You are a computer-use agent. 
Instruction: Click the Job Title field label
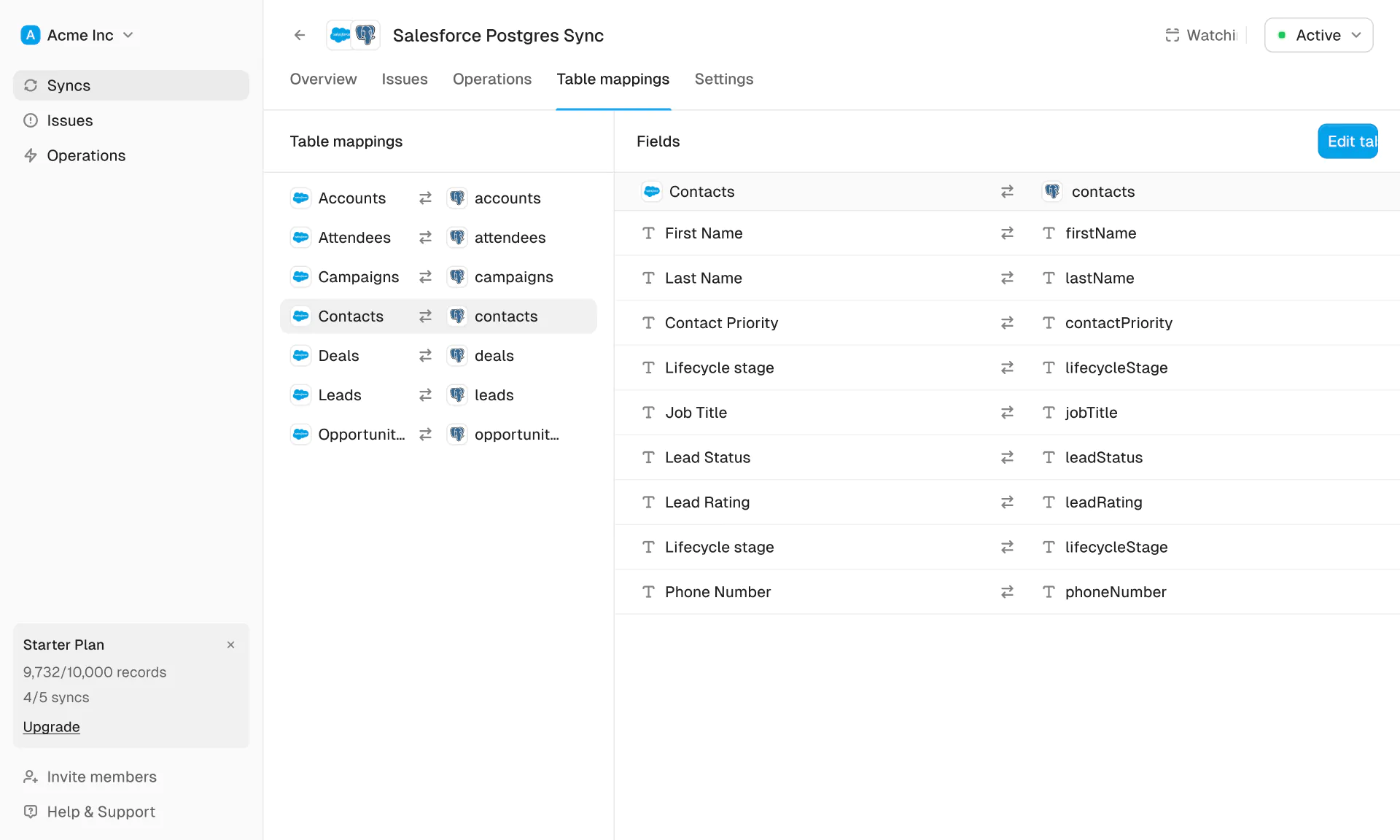pyautogui.click(x=696, y=413)
